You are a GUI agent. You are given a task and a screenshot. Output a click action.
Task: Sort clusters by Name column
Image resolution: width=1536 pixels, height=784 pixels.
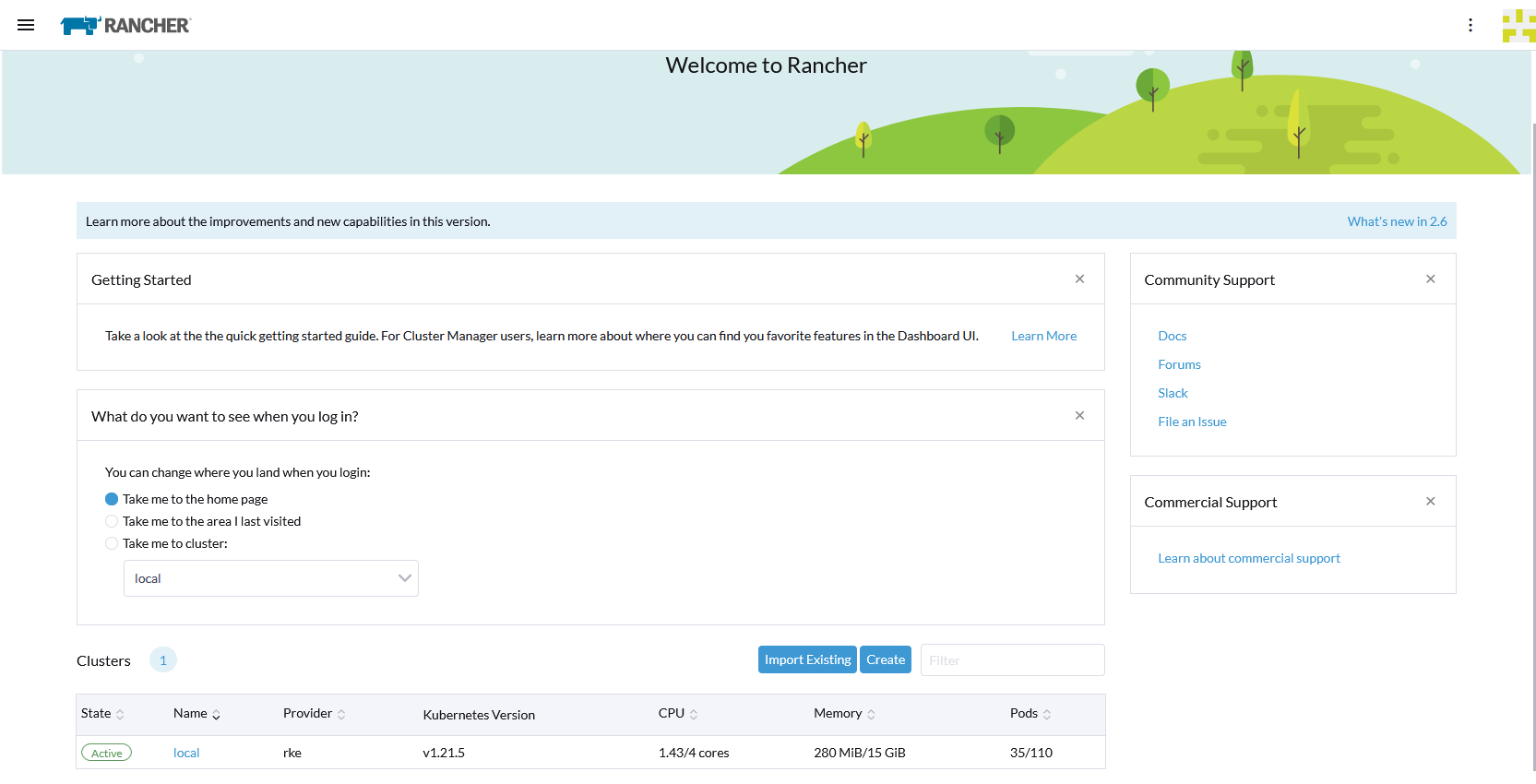pos(196,714)
